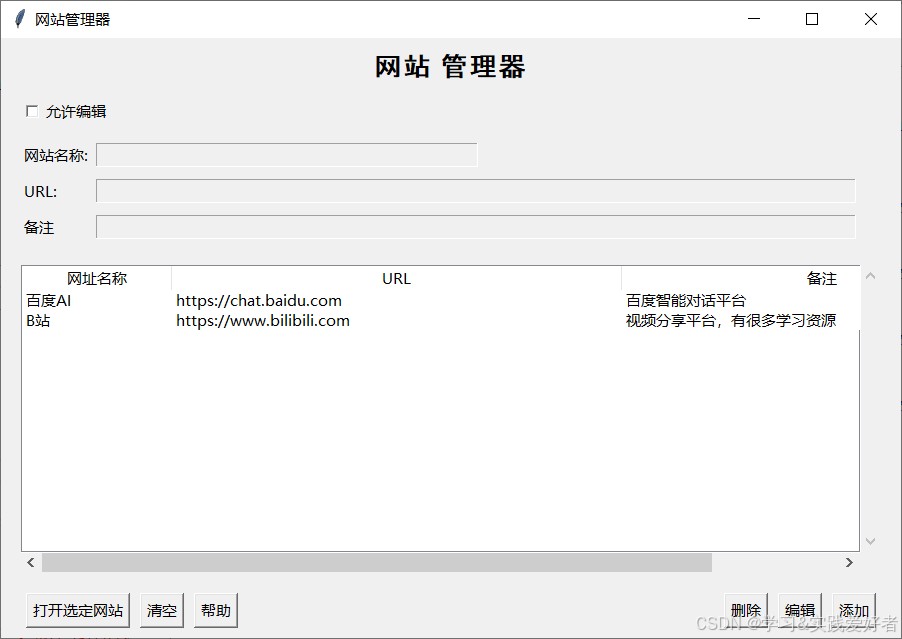Select the 百度AI row name
This screenshot has width=902, height=639.
tap(49, 301)
